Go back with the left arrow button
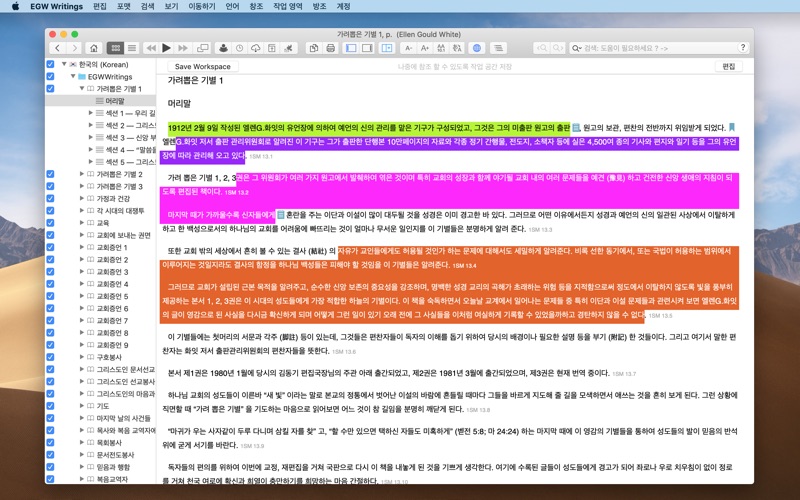This screenshot has width=800, height=500. point(58,48)
